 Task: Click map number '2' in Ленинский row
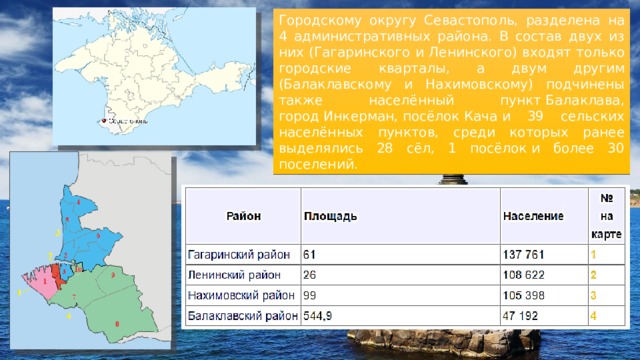coord(593,275)
